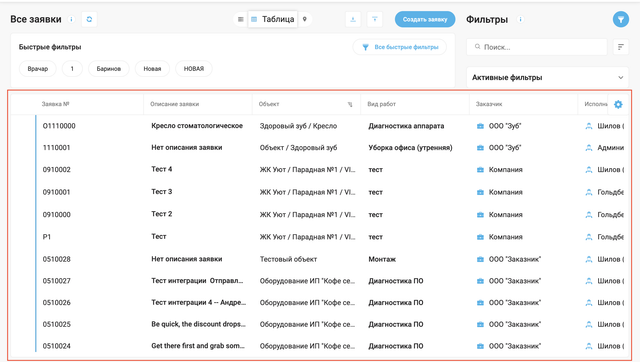Click executor person icon in row 1110001
Screen dimensions: 640x362
pos(589,148)
